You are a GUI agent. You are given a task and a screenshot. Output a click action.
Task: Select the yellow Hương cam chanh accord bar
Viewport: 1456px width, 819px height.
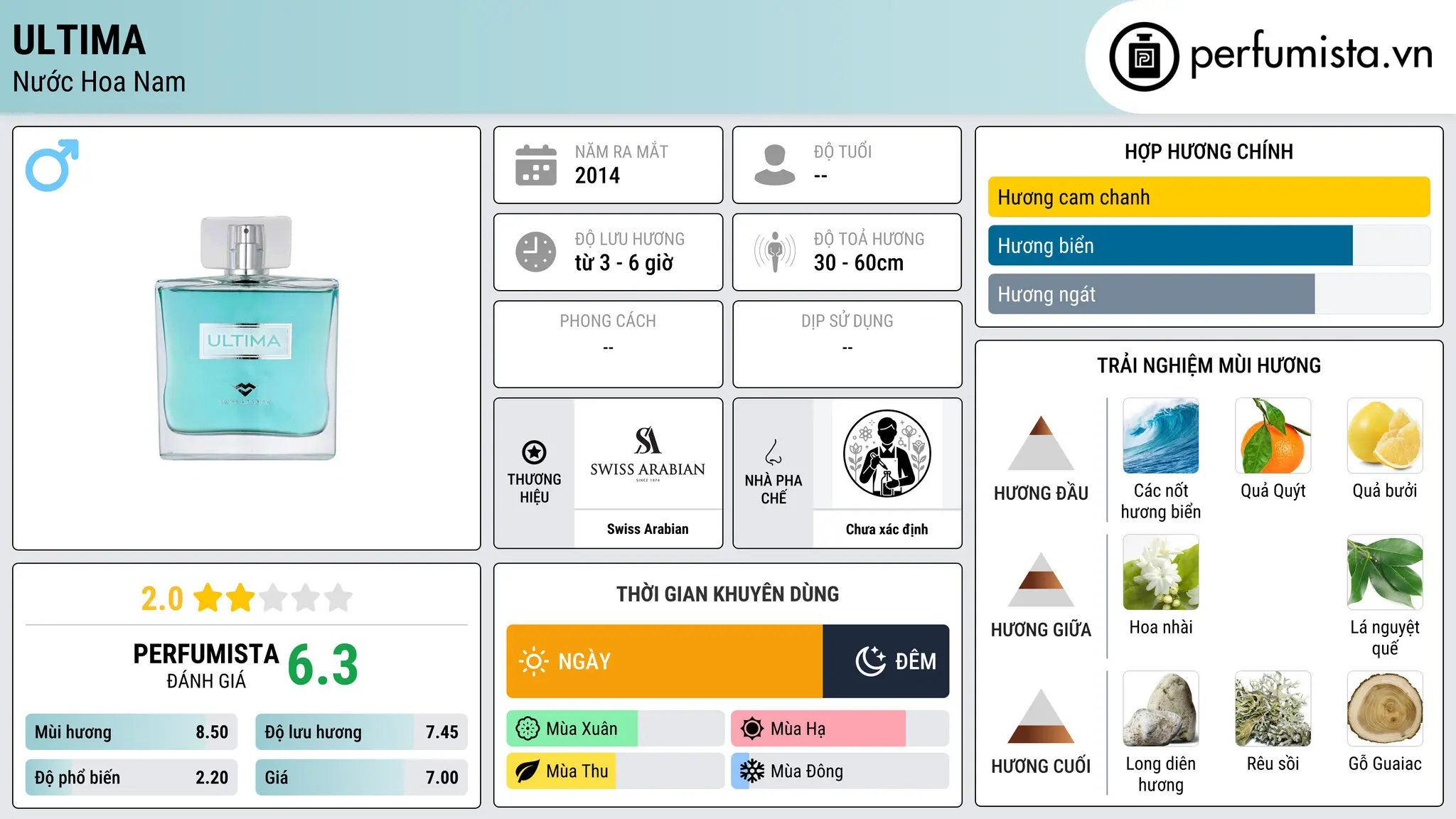(x=1209, y=197)
